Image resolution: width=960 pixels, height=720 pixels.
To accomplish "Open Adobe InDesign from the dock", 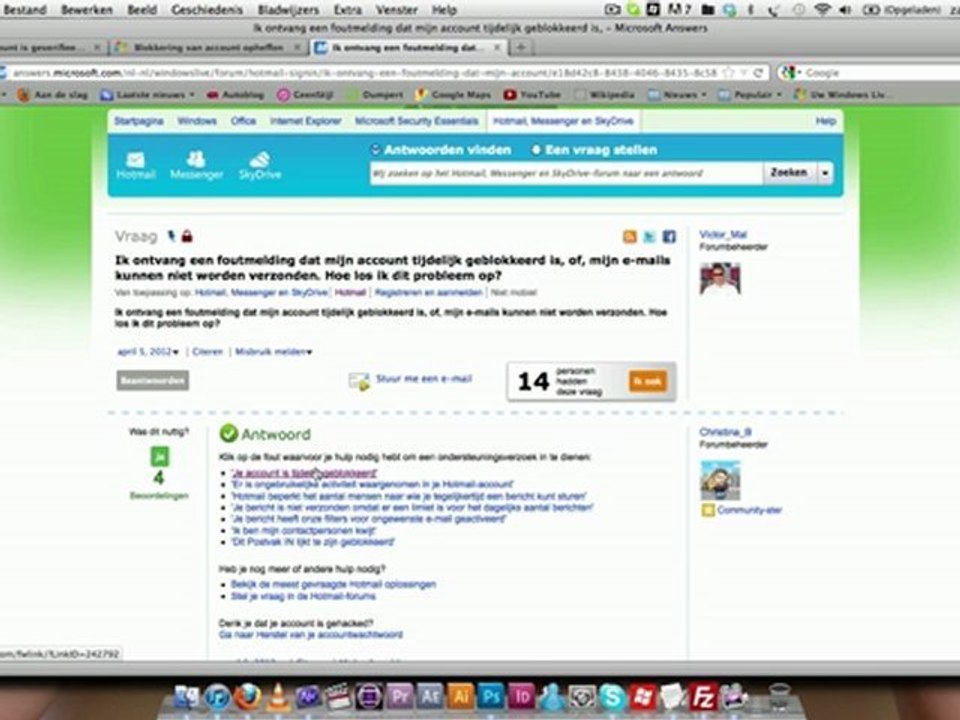I will 521,697.
